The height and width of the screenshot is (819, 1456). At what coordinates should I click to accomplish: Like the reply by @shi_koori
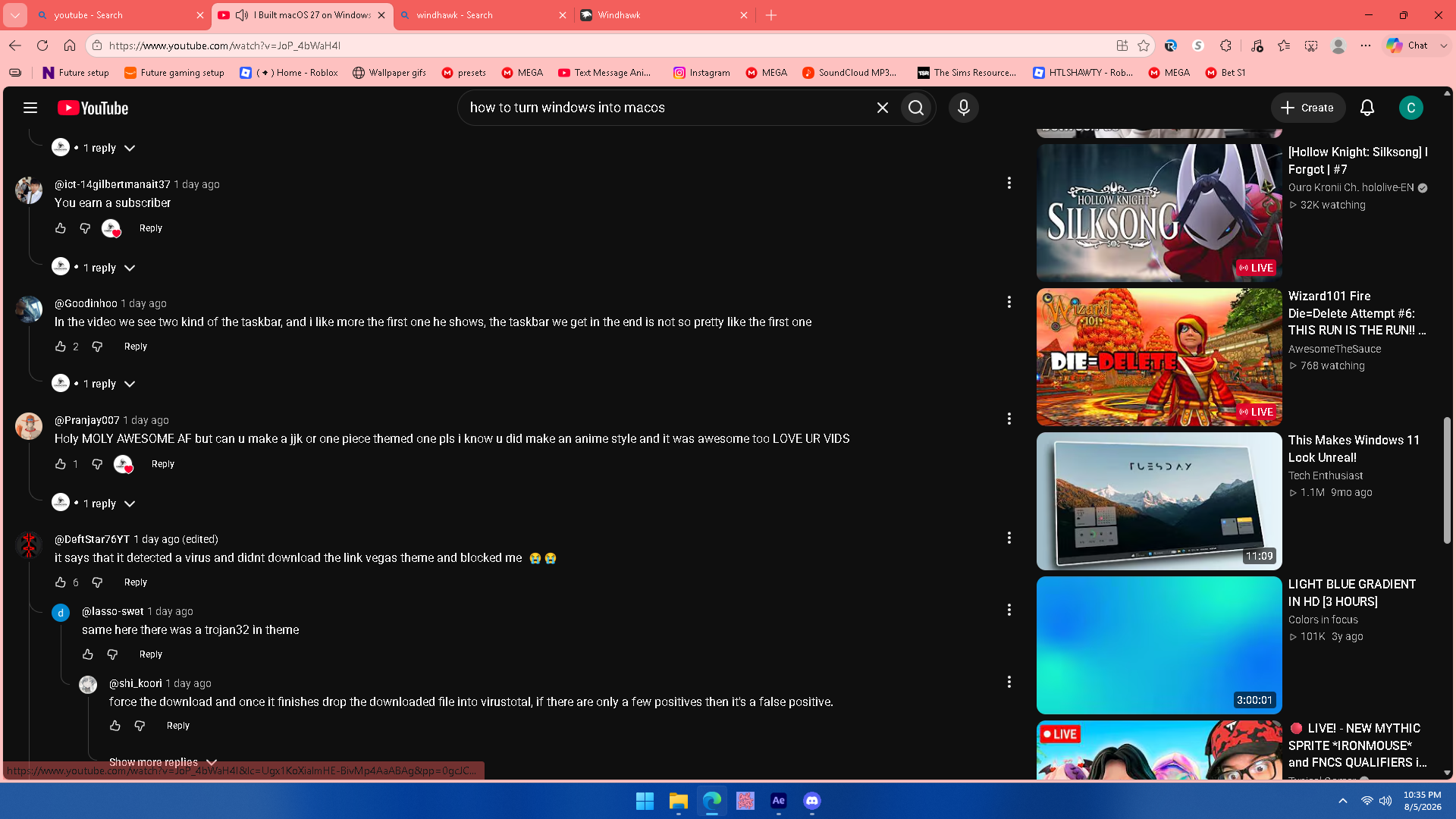115,726
